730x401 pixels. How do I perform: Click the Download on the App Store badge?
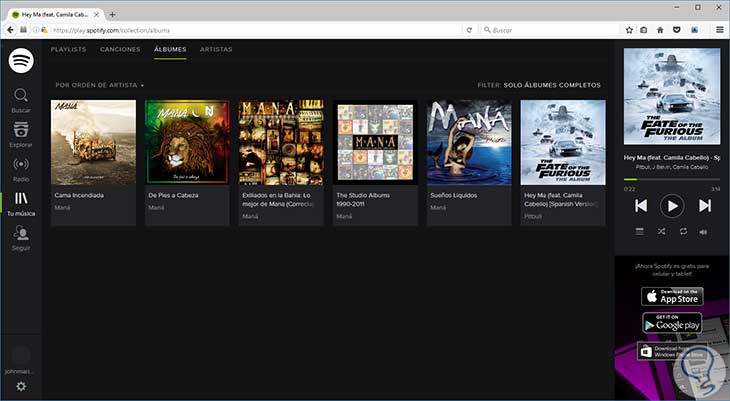coord(672,296)
